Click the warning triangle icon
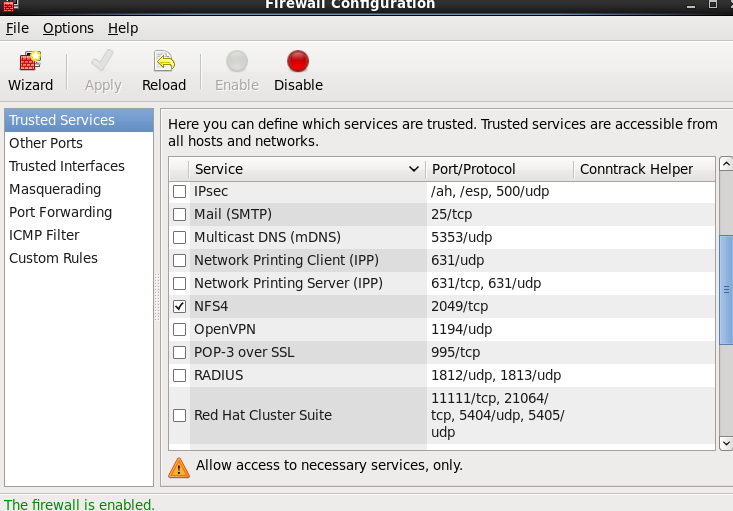Viewport: 733px width, 511px height. pos(179,466)
